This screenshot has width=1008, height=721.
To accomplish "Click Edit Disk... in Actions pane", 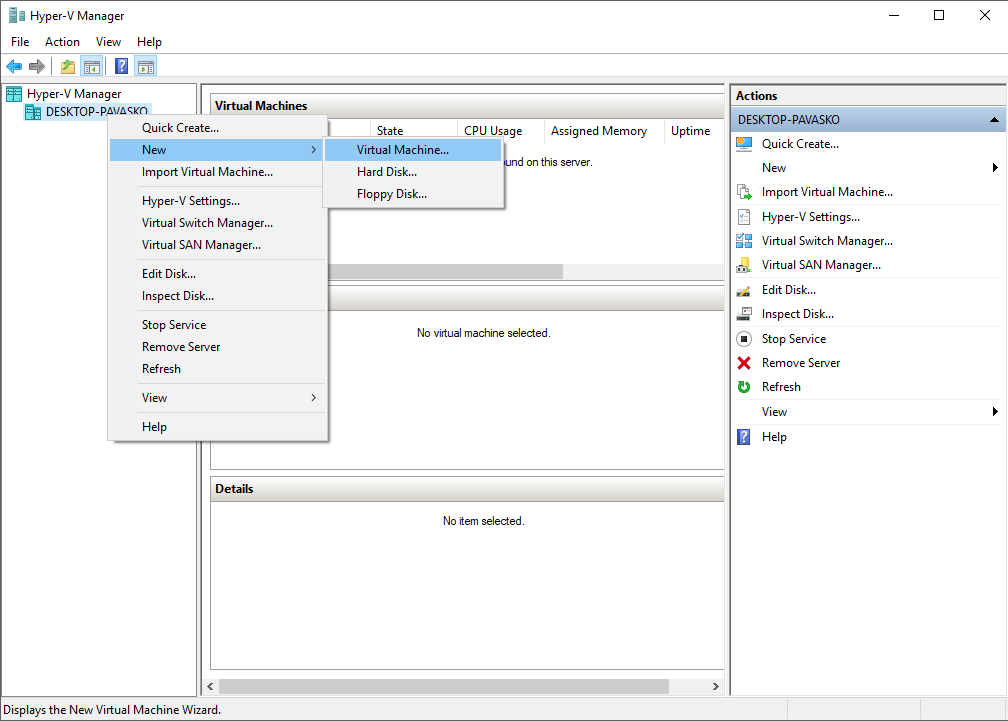I will pos(789,290).
